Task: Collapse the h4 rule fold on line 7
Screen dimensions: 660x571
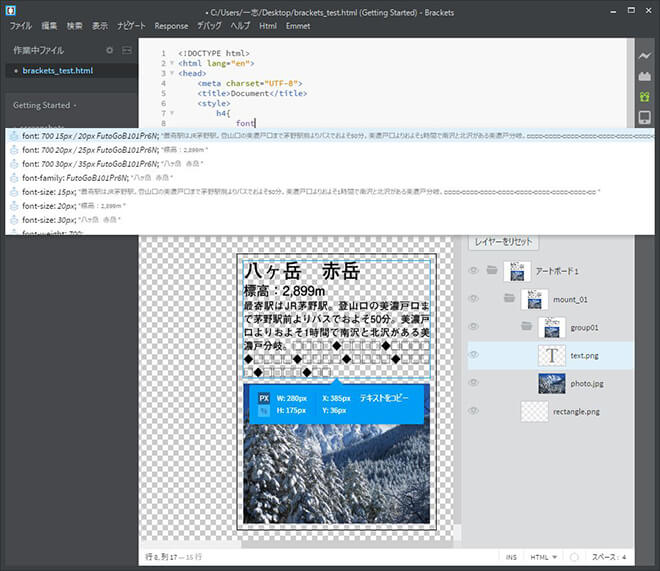Action: [172, 113]
